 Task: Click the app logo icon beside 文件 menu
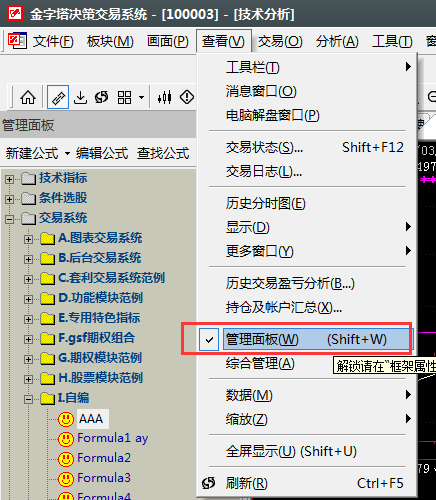click(17, 41)
